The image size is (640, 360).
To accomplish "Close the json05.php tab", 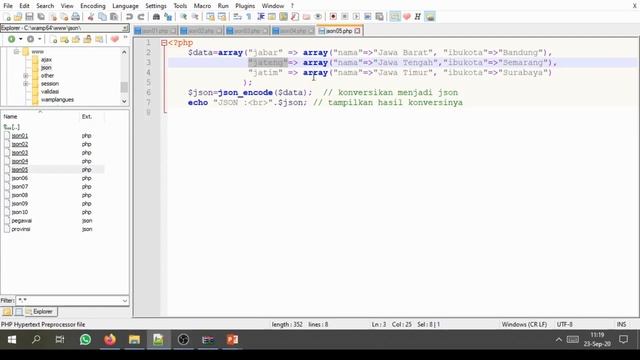I will (358, 31).
